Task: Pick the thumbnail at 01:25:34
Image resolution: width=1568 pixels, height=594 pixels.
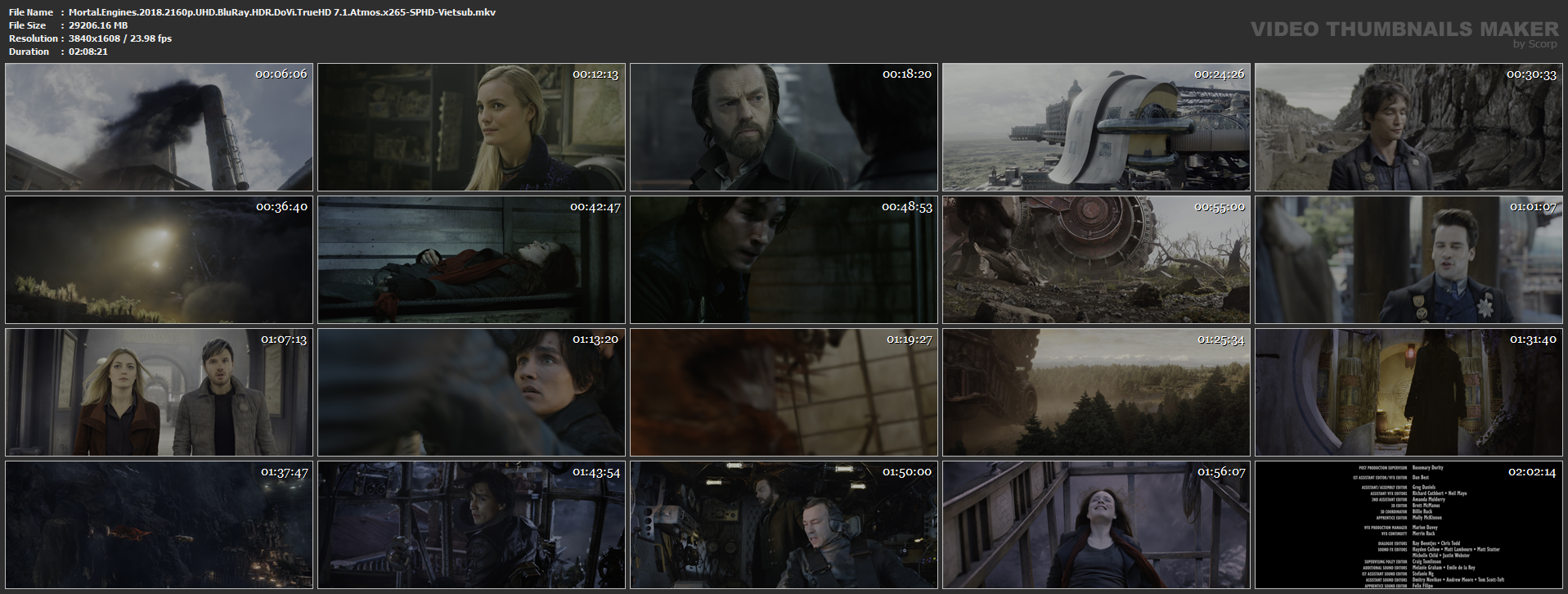Action: pyautogui.click(x=1096, y=392)
